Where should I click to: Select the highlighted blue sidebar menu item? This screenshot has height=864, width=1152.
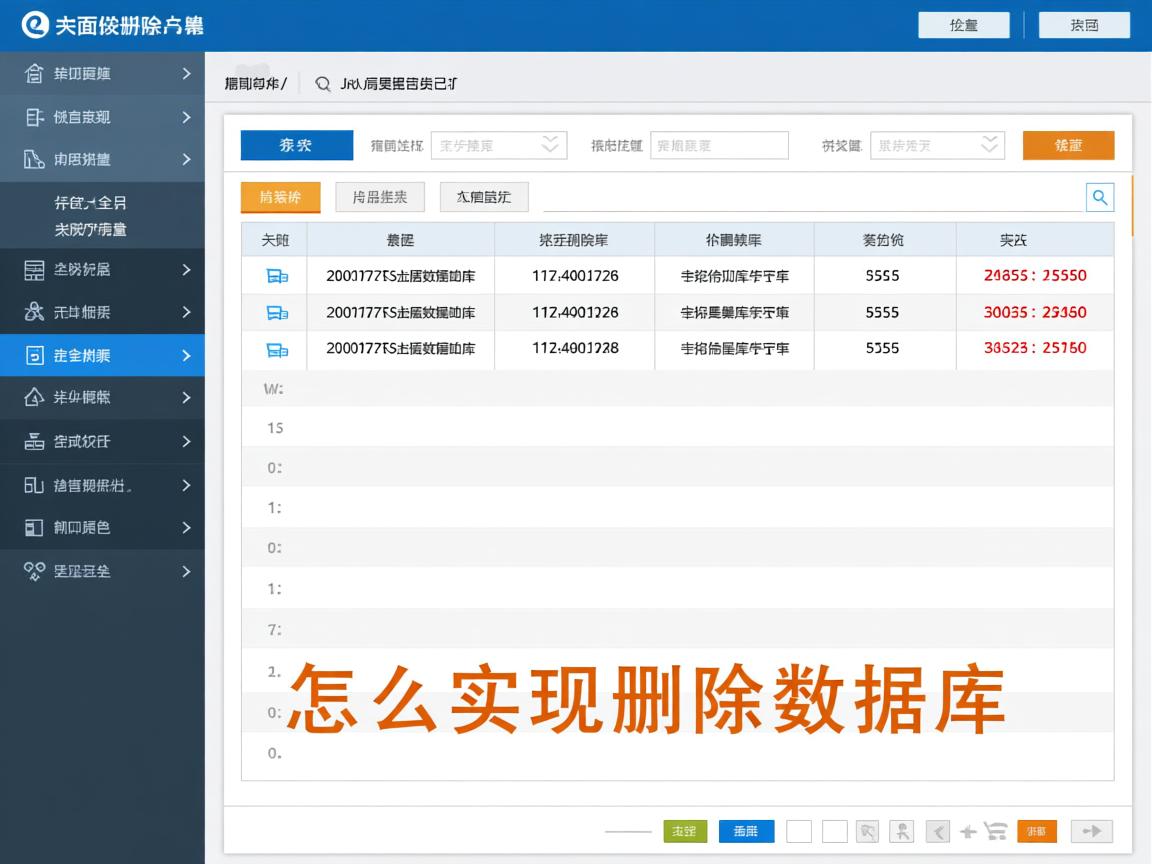tap(100, 355)
